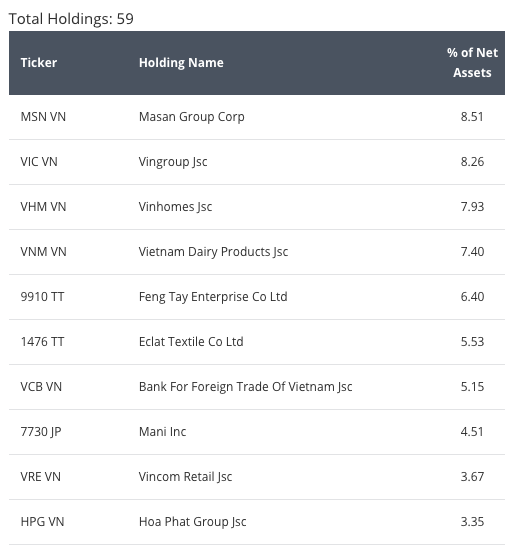Select the 7730 JP ticker
This screenshot has width=505, height=551.
41,432
